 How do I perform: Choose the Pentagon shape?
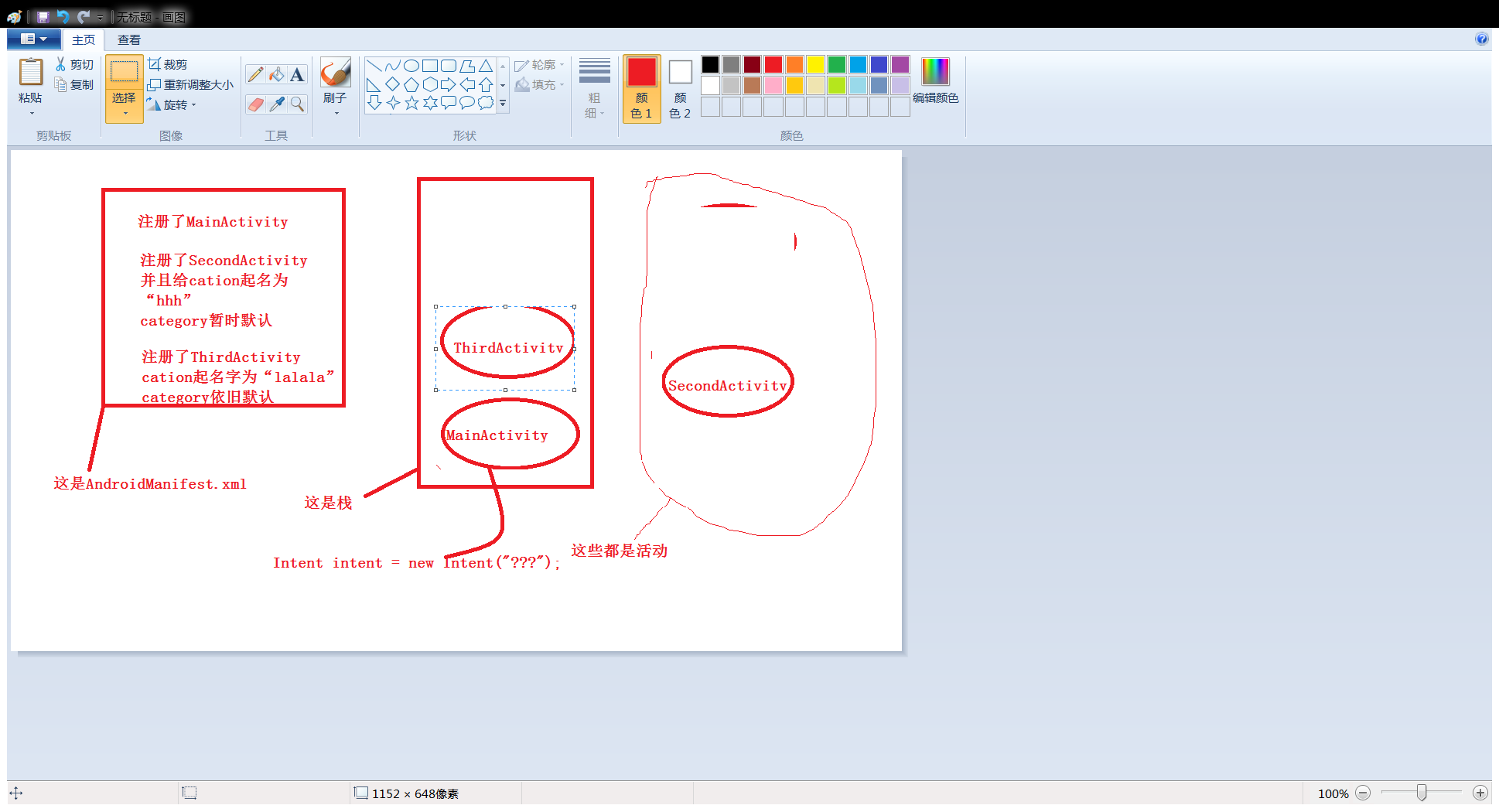411,84
